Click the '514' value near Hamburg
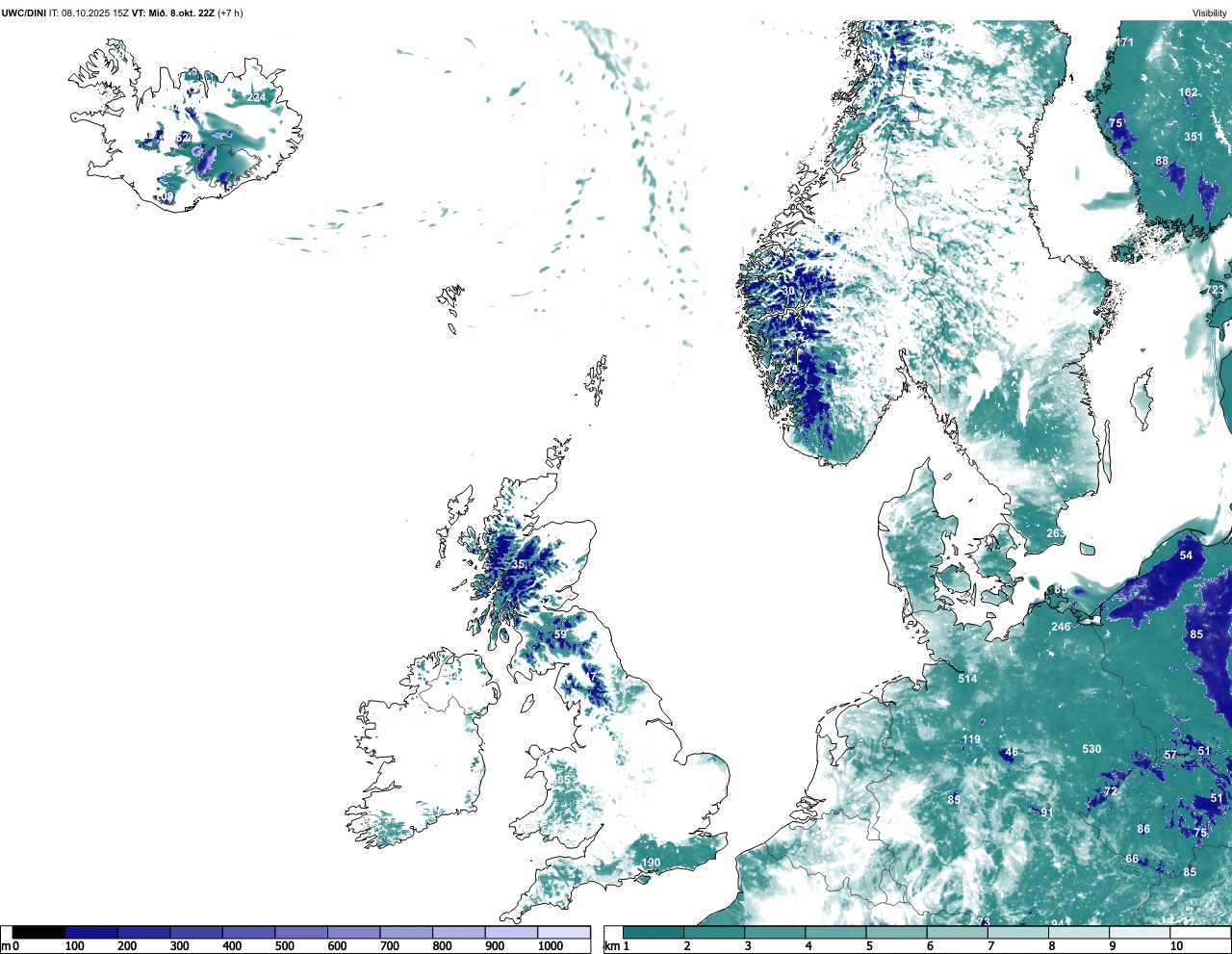Screen dimensions: 1232x954 coord(967,679)
